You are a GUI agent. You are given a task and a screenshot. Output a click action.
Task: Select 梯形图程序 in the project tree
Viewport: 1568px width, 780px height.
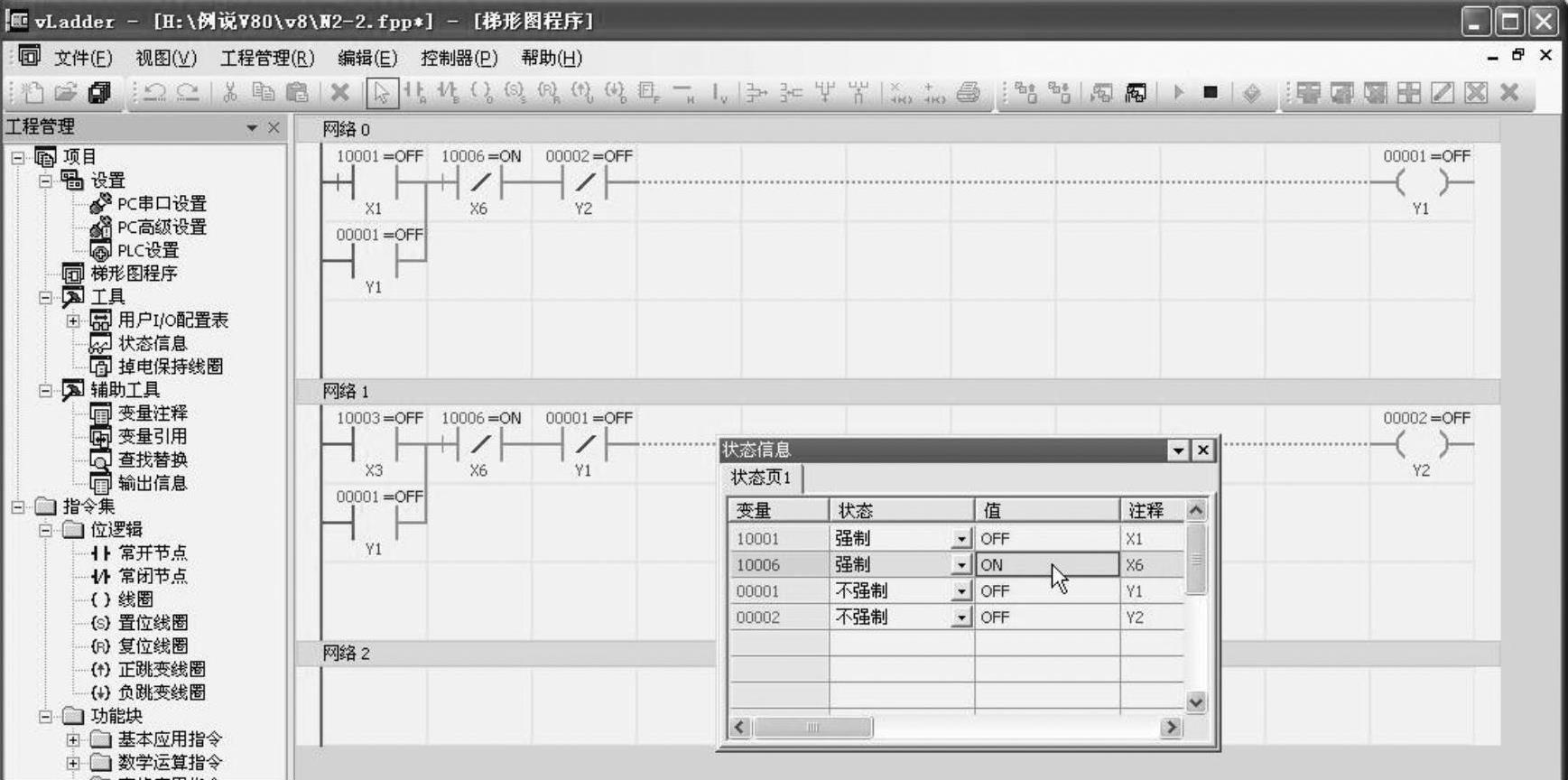click(134, 274)
